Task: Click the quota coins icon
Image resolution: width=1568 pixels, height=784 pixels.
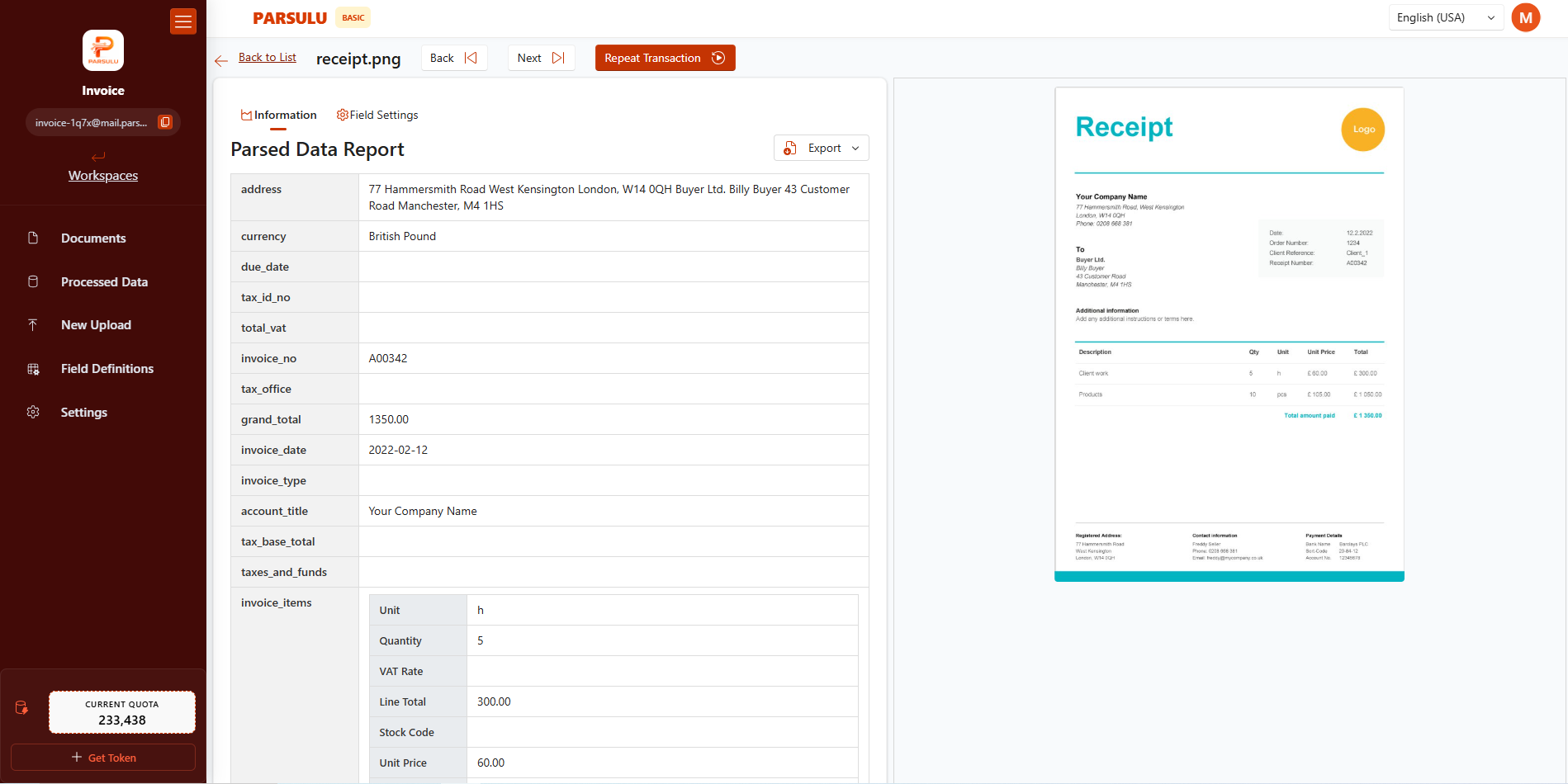Action: [21, 707]
